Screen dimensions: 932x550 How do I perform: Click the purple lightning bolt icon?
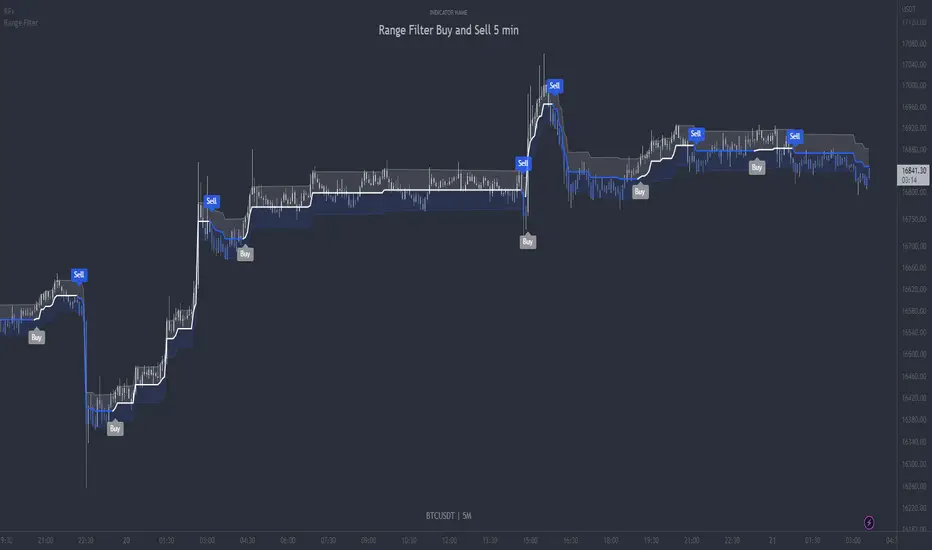click(x=868, y=523)
